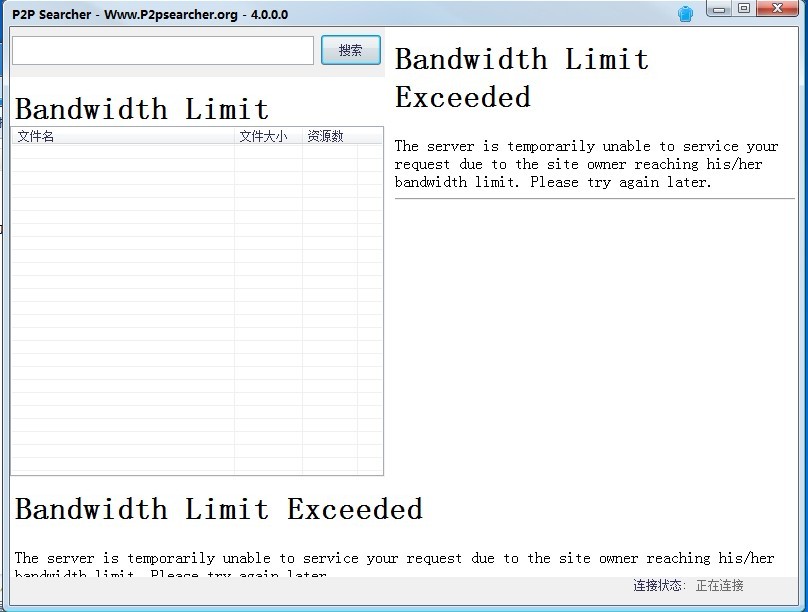Click the right panel error message paragraph
Screen dimensions: 808x612
(x=586, y=164)
